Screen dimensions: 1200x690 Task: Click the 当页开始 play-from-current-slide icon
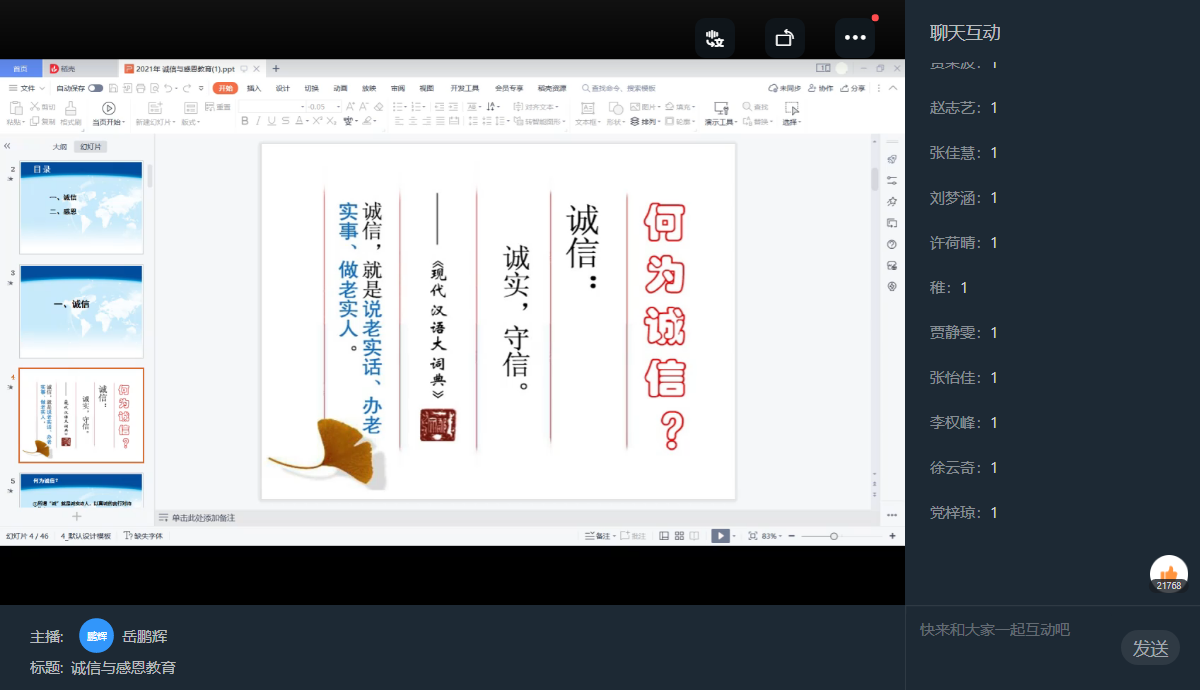[x=108, y=108]
